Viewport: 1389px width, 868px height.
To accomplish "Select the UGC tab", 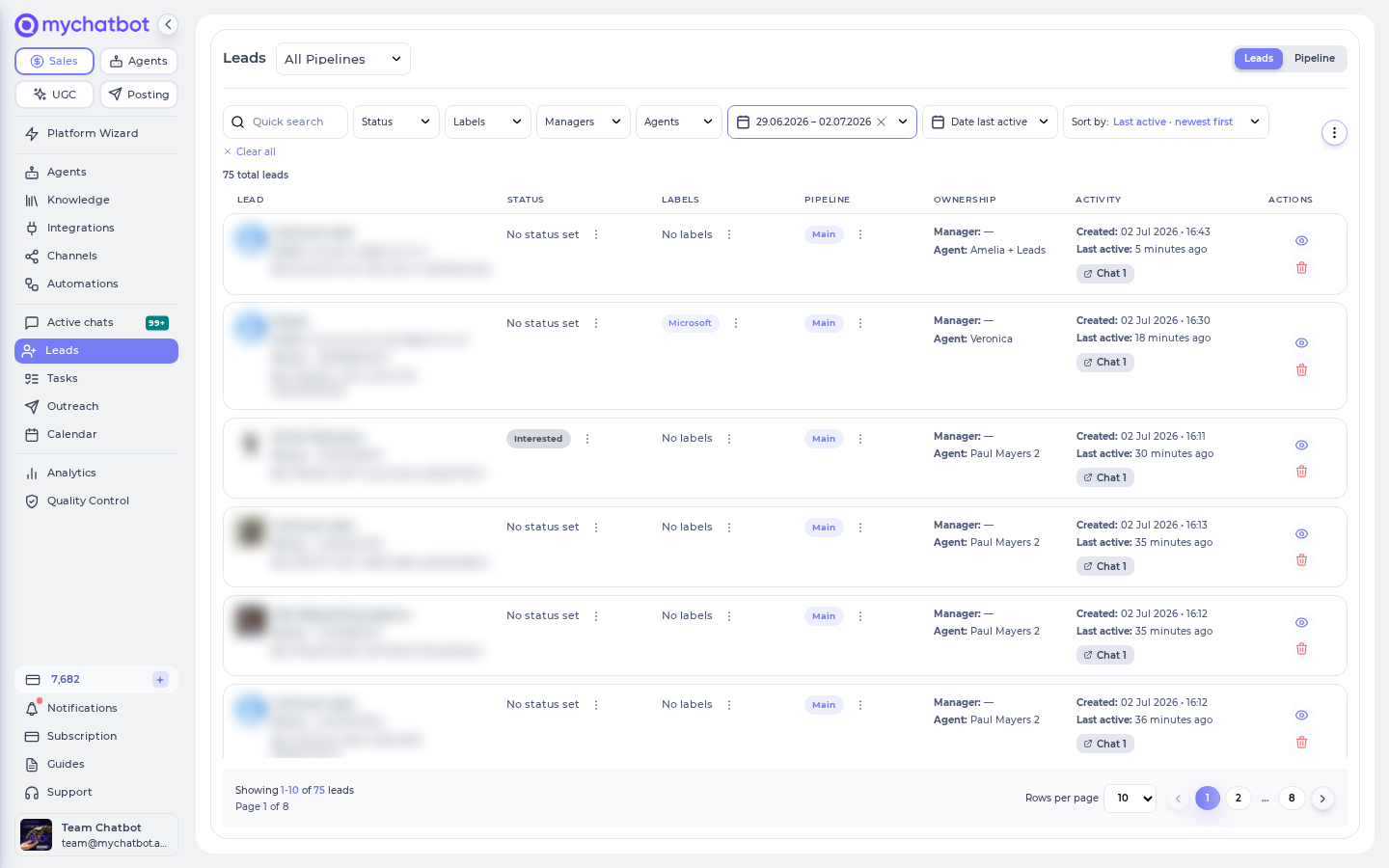I will [55, 95].
